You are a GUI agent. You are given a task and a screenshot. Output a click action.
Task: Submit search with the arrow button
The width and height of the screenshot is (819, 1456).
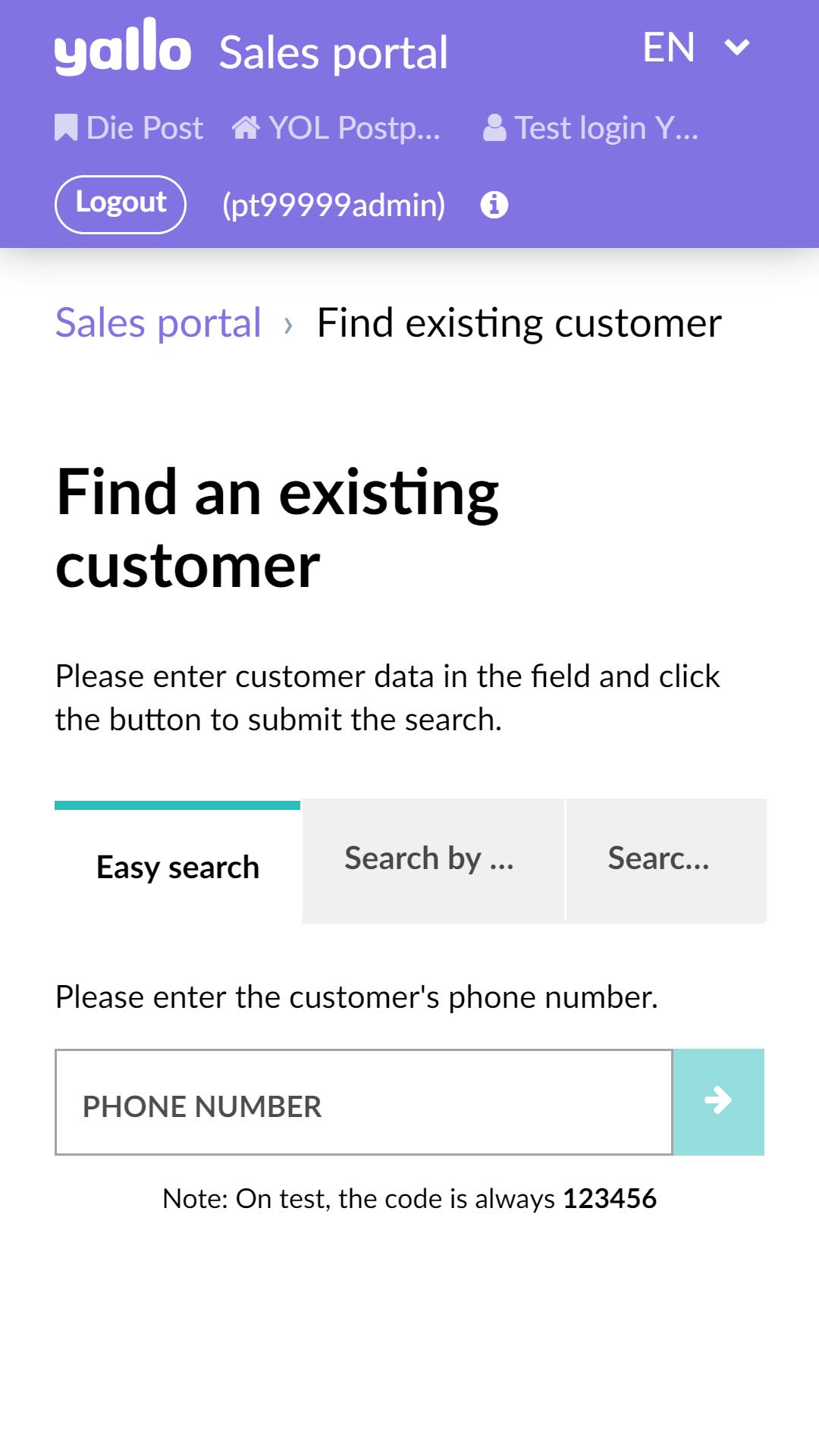coord(718,1102)
